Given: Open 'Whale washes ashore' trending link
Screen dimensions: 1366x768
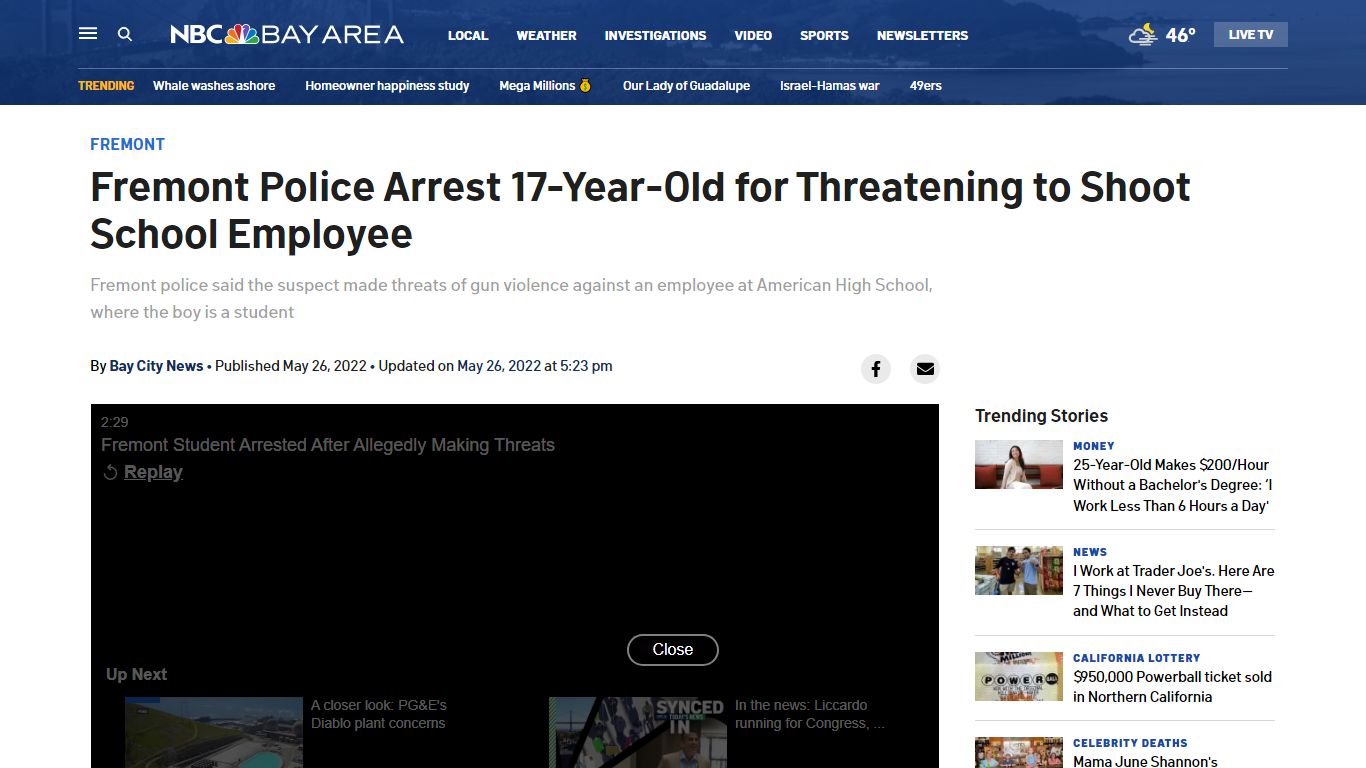Looking at the screenshot, I should (x=214, y=86).
